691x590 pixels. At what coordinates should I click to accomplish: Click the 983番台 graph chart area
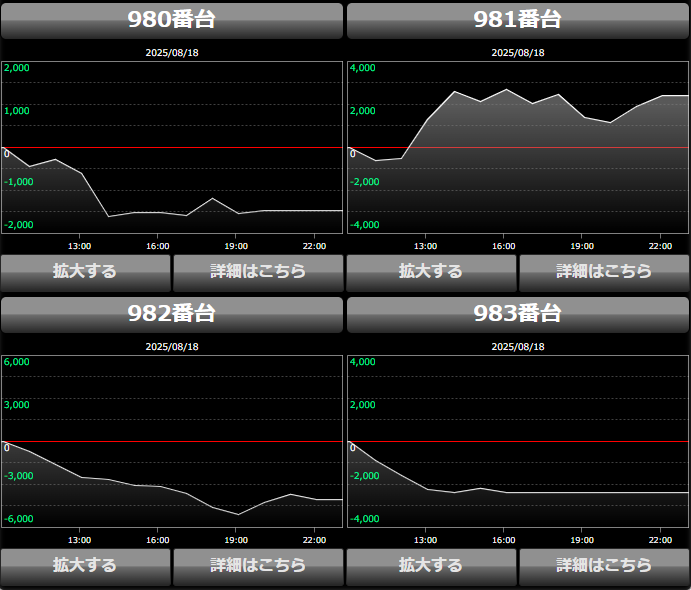coord(518,441)
